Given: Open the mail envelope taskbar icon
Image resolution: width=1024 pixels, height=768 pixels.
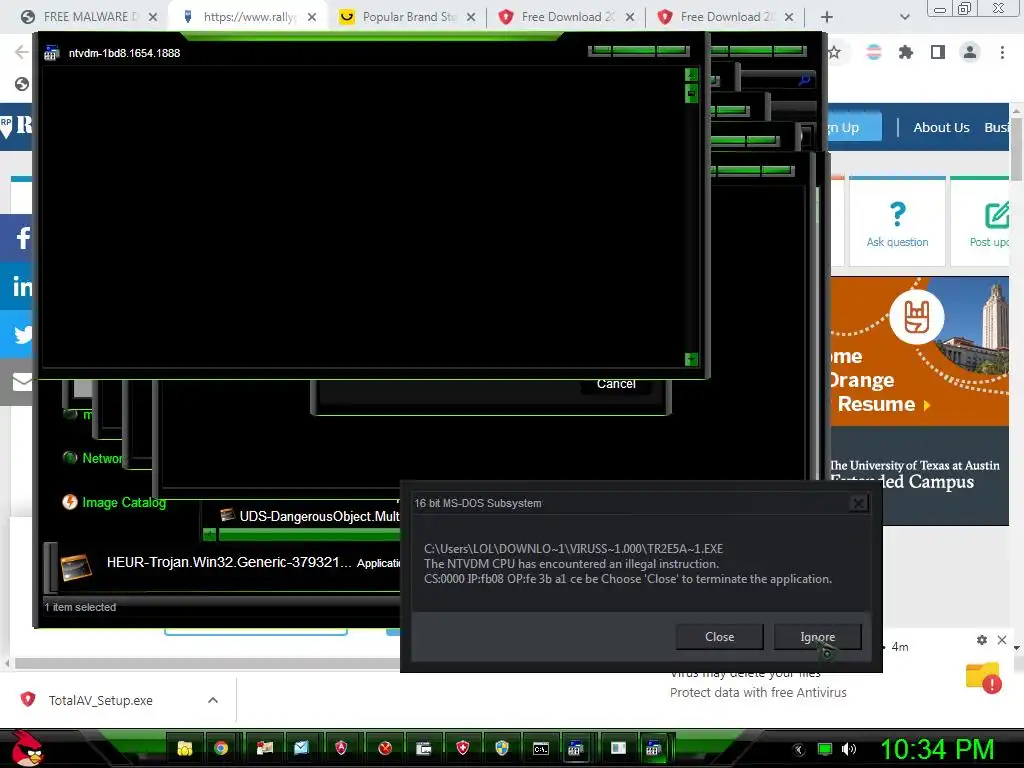Looking at the screenshot, I should 301,748.
